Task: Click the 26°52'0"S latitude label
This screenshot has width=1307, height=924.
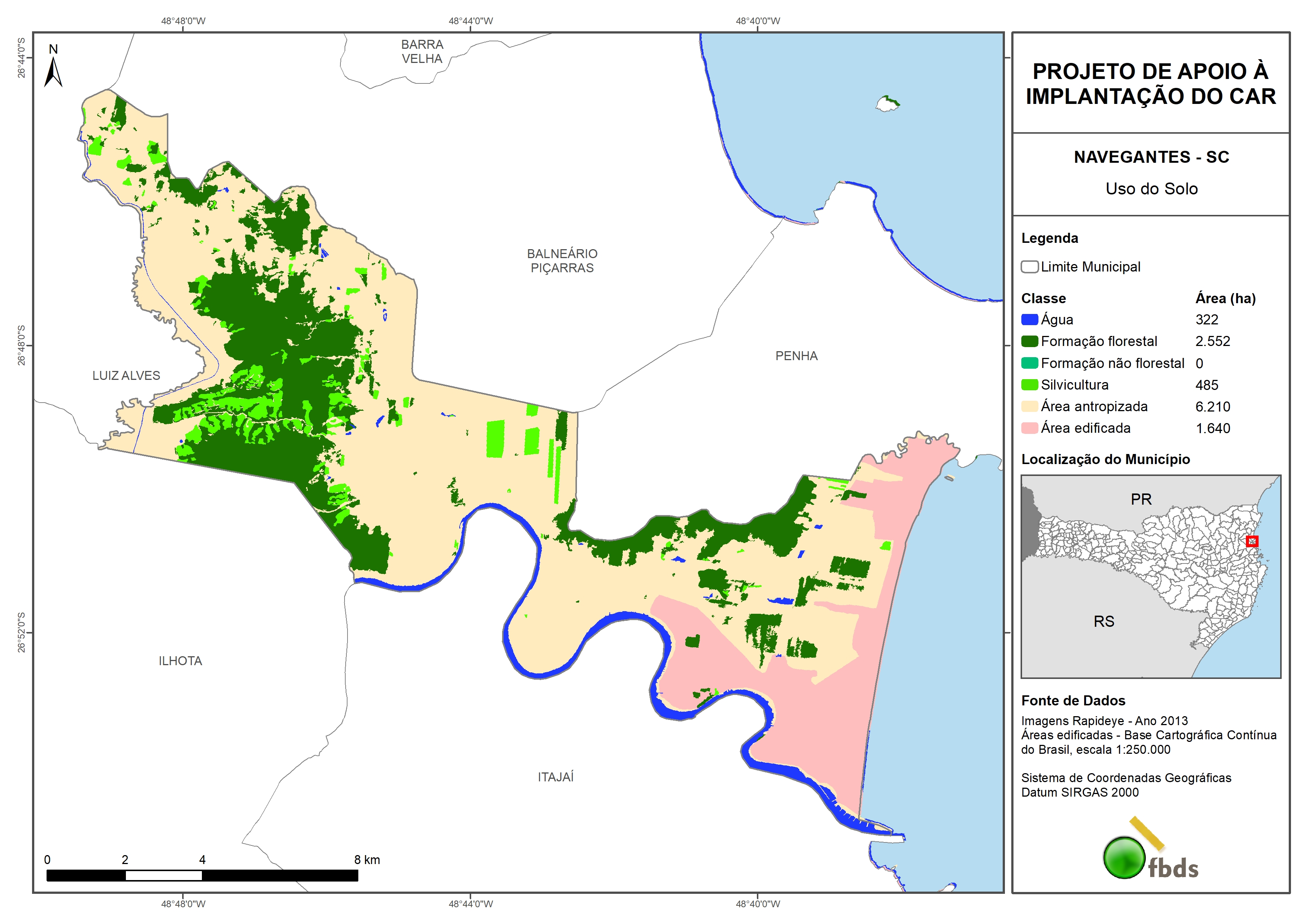Action: click(x=21, y=632)
